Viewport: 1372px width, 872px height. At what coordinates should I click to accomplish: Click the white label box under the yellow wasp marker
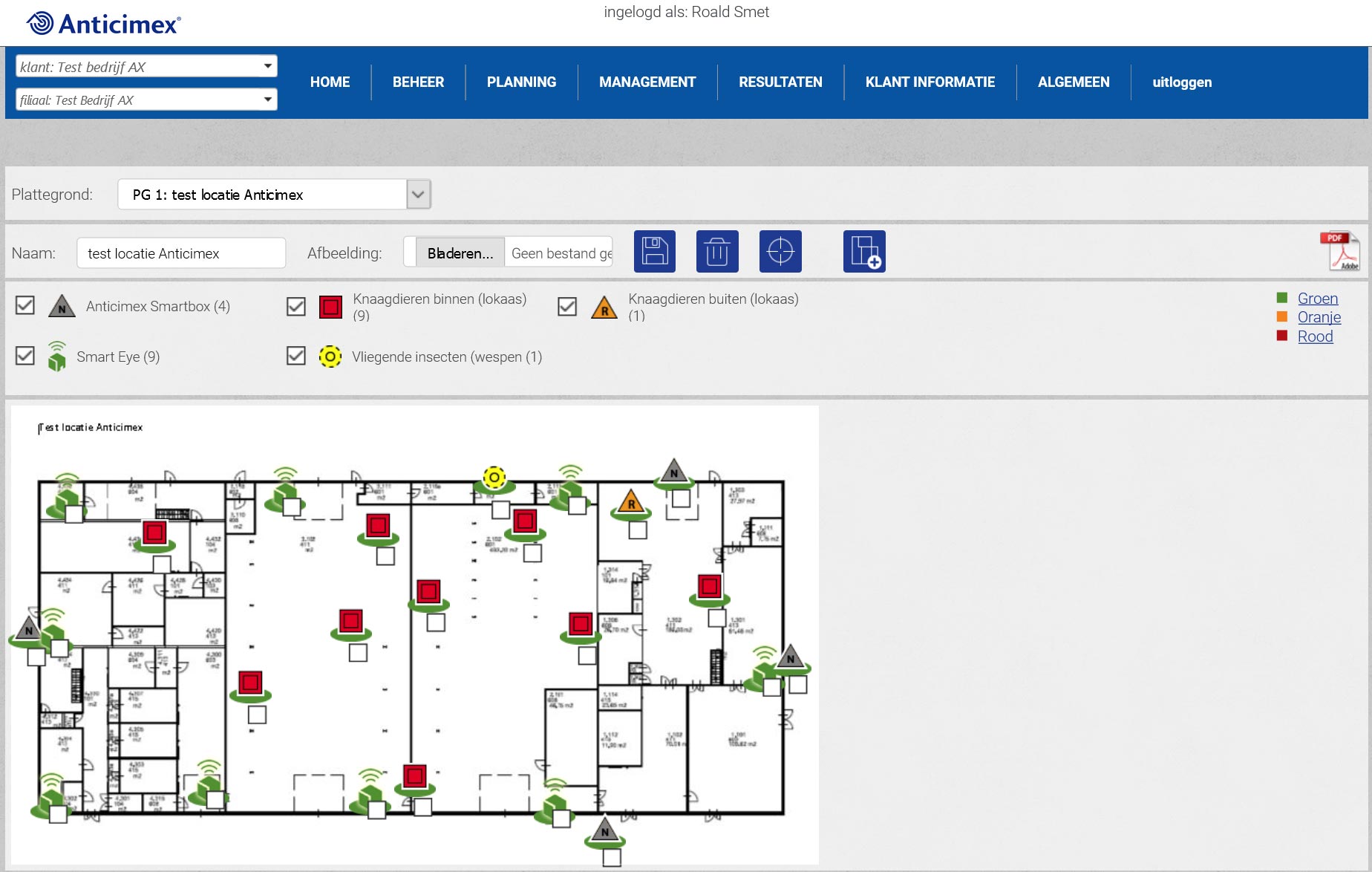click(x=501, y=510)
